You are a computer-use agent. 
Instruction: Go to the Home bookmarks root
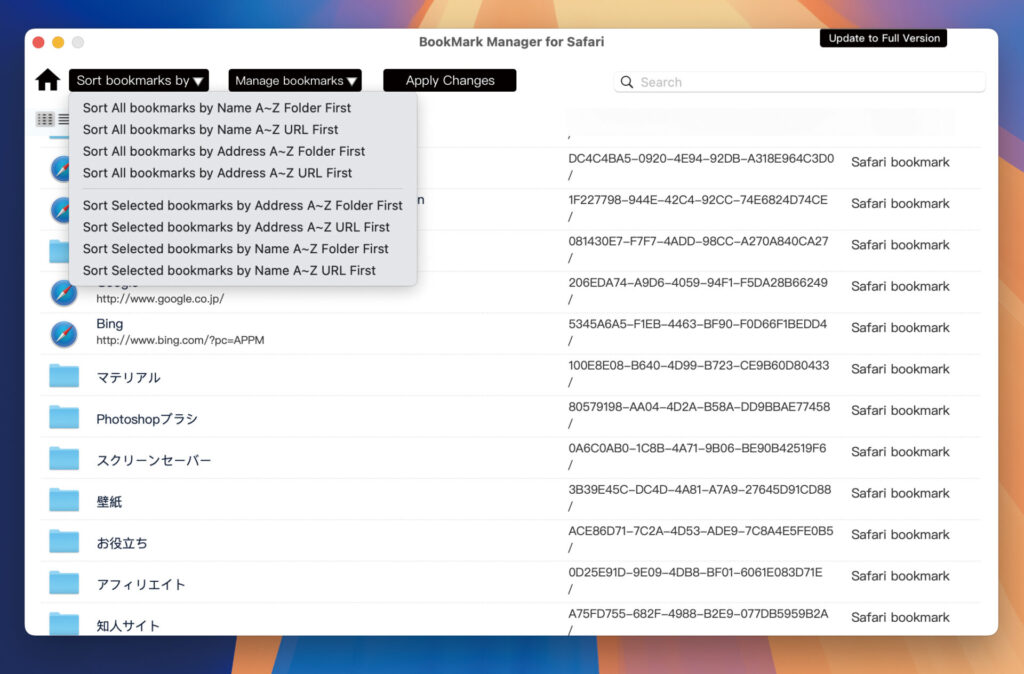click(47, 80)
